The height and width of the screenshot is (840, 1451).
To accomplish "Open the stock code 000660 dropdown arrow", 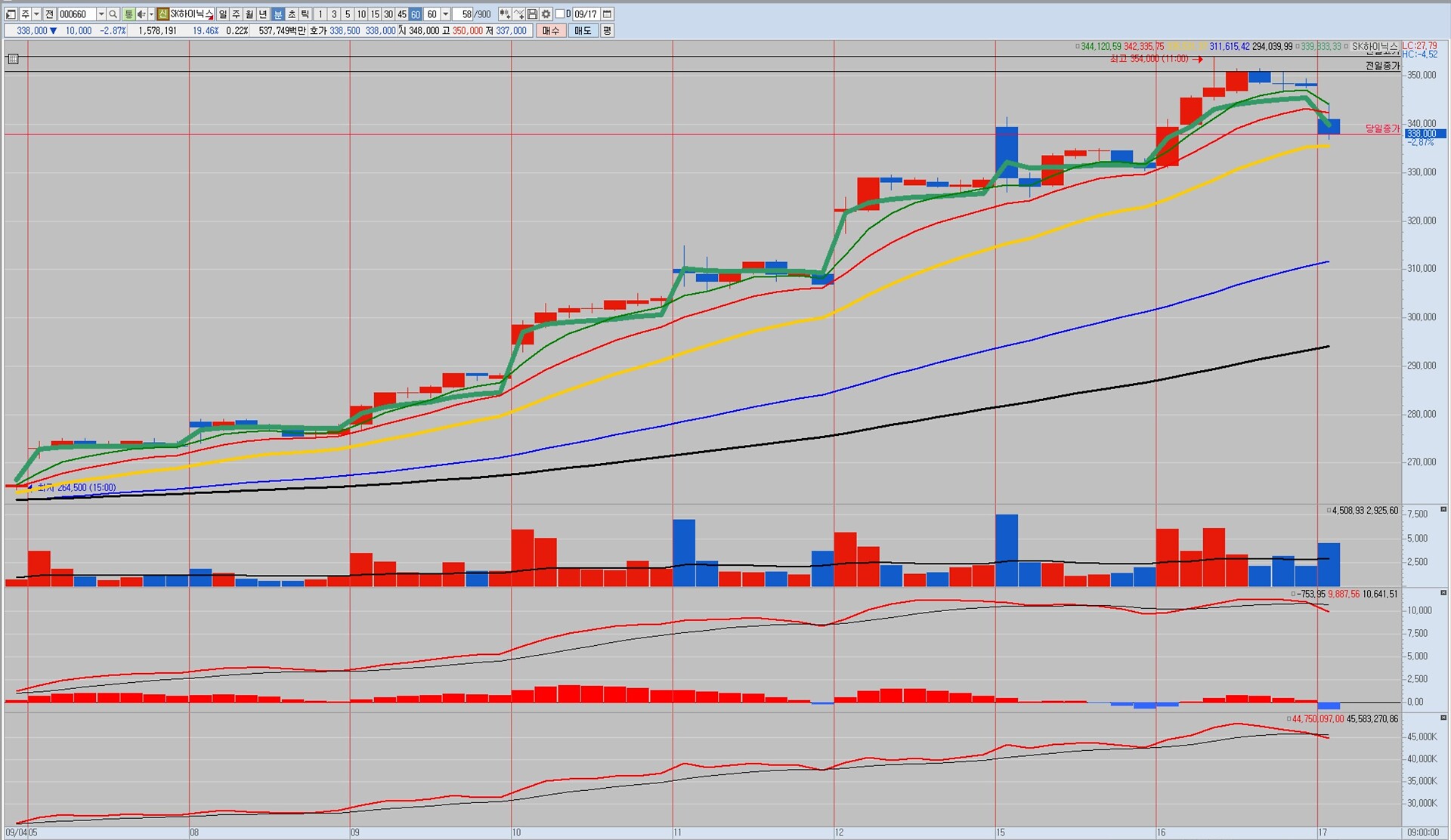I will coord(101,14).
